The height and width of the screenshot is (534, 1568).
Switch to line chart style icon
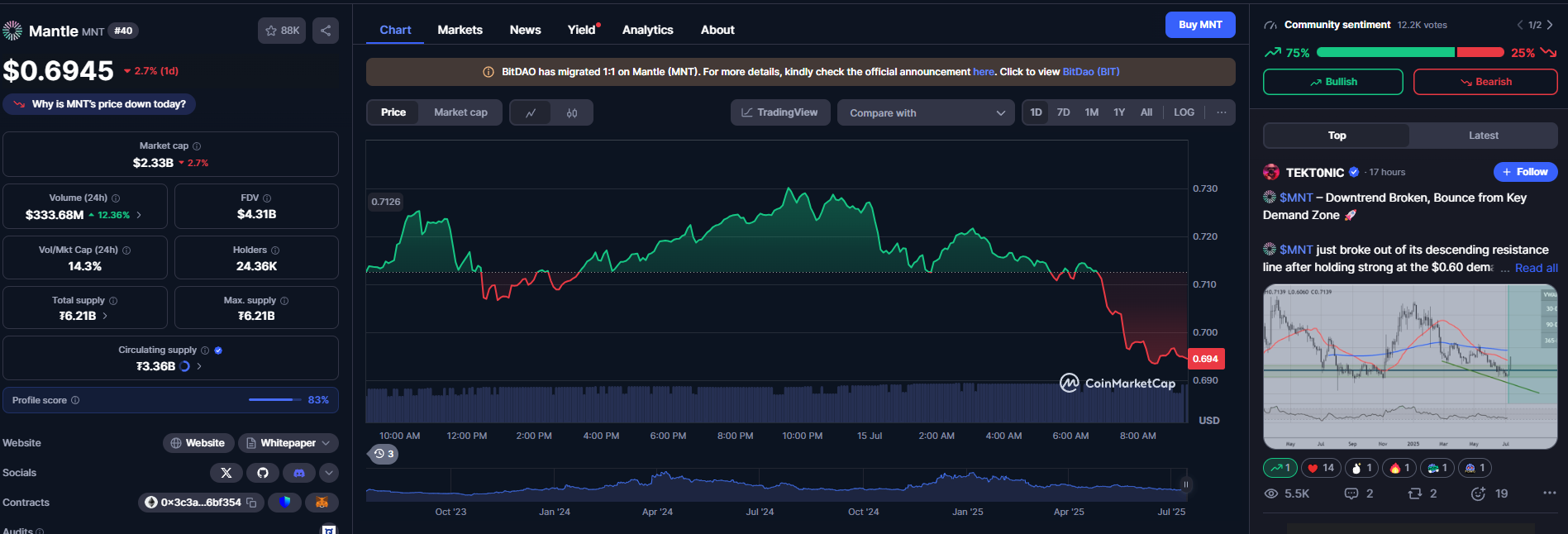(531, 112)
